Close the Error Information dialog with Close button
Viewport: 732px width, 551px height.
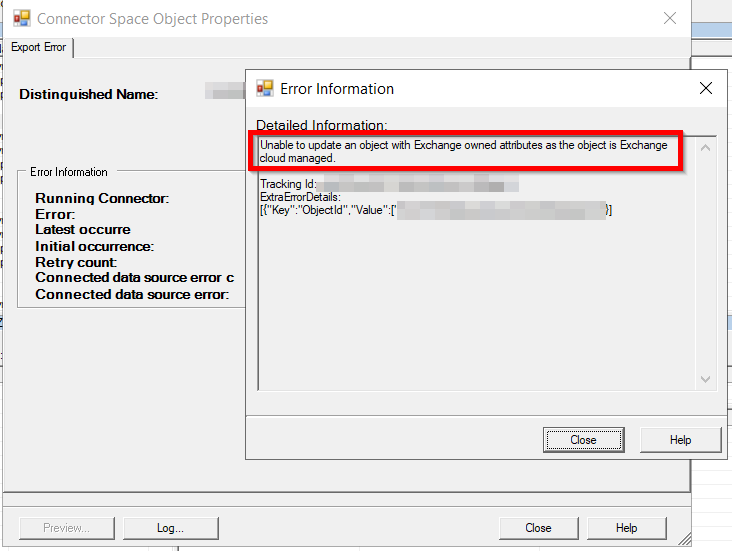pos(583,440)
